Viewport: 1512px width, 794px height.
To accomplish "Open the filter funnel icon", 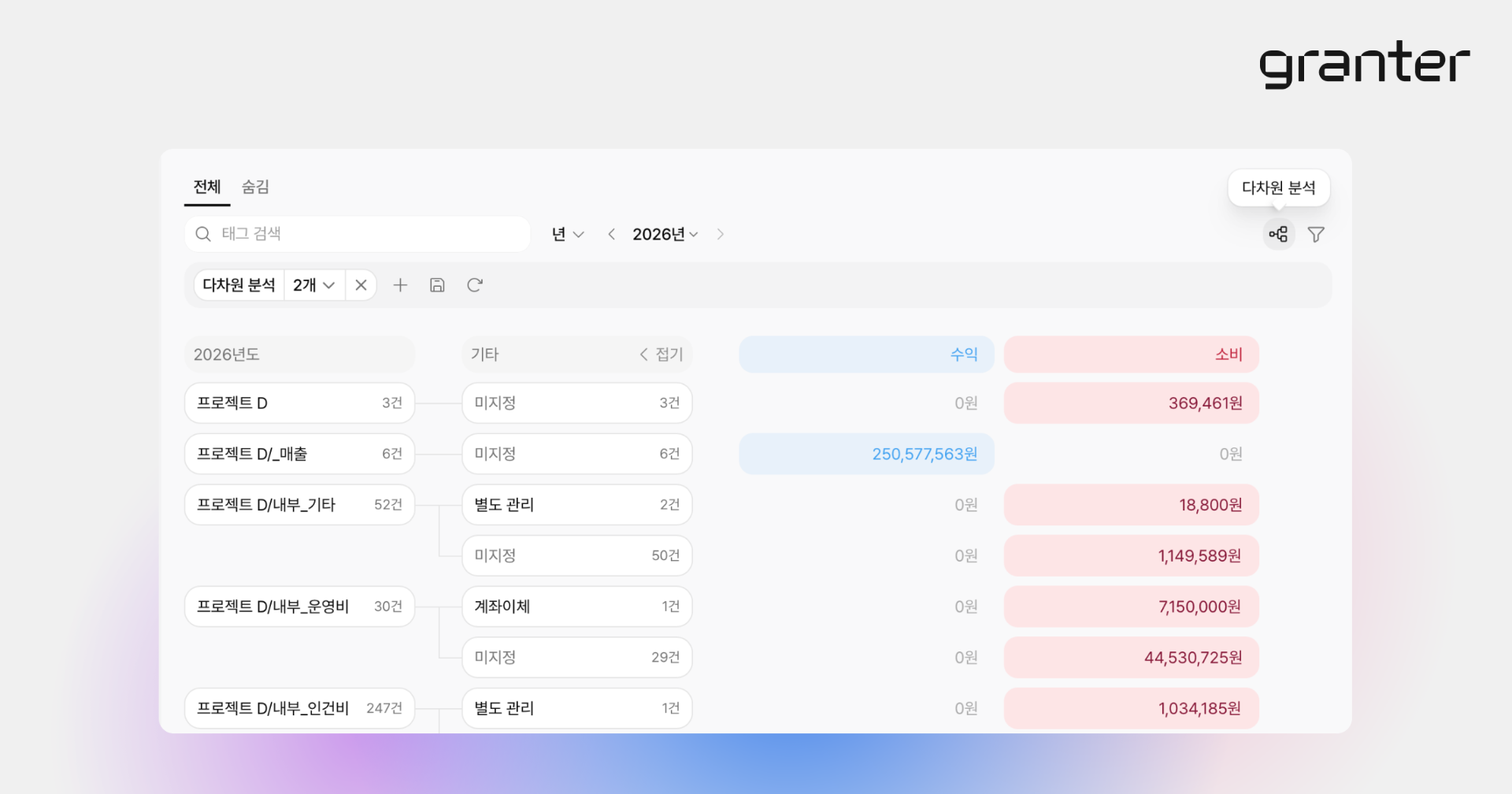I will tap(1316, 234).
